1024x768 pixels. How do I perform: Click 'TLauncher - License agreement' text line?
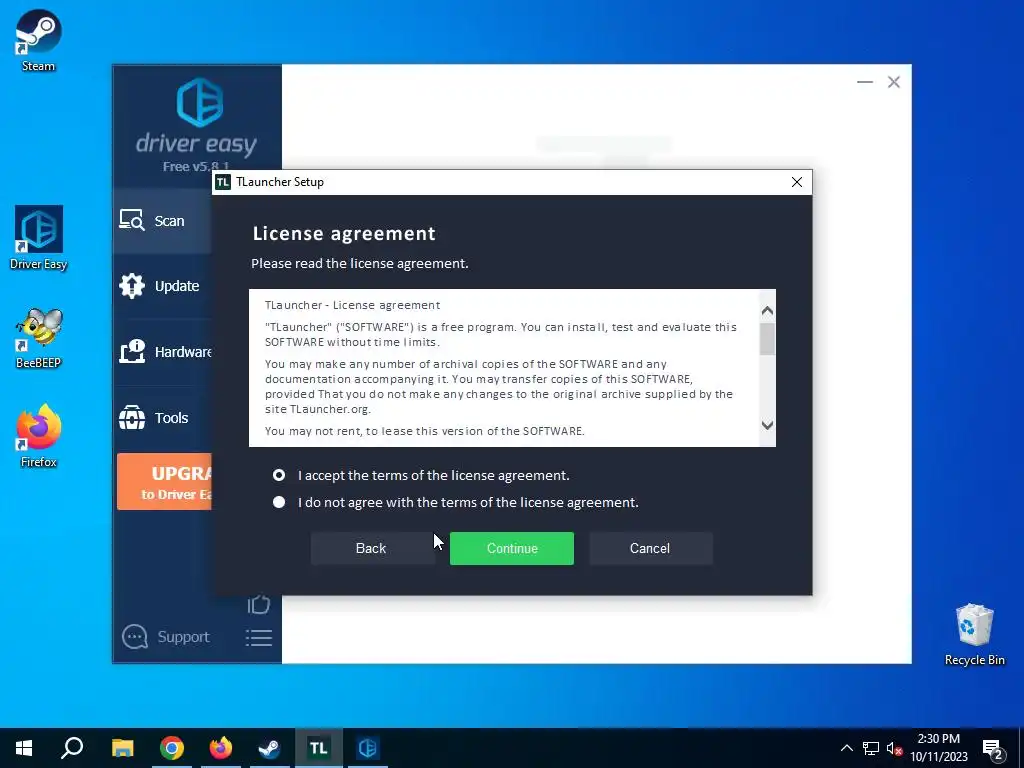[x=353, y=305]
